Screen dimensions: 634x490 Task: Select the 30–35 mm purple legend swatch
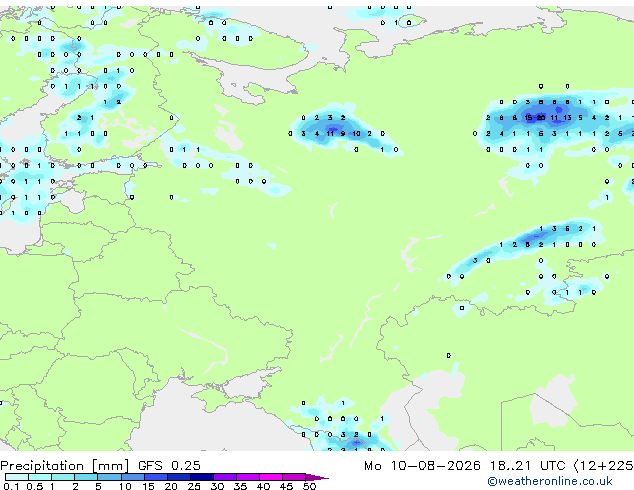224,477
